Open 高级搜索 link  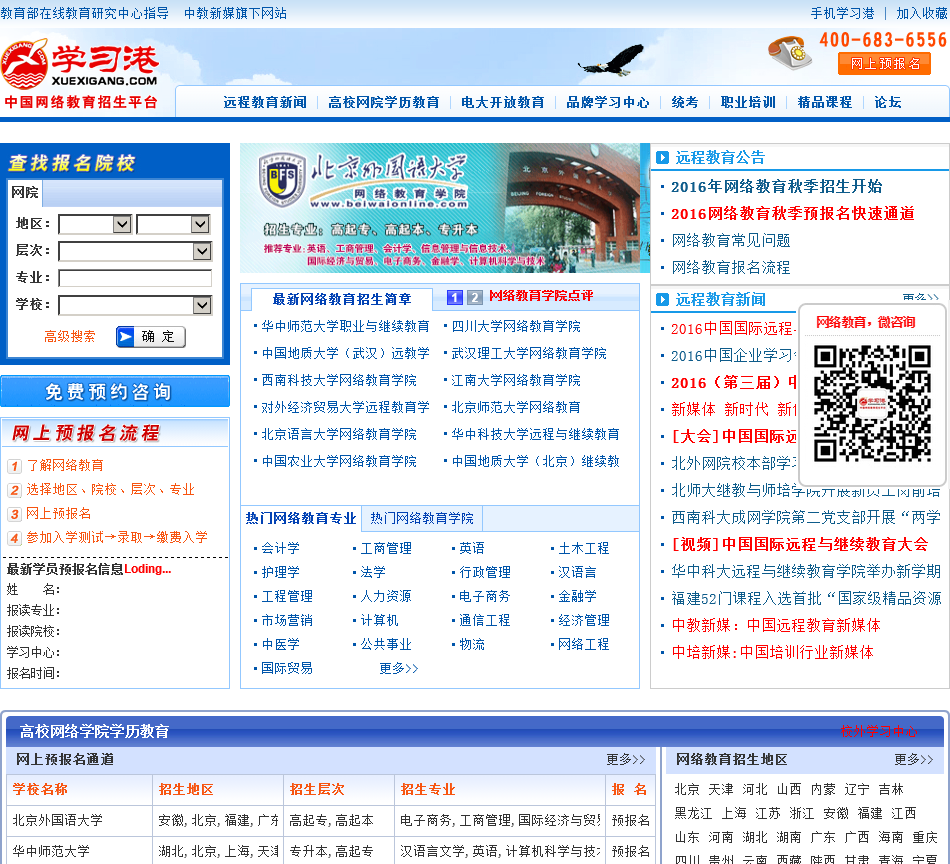coord(69,336)
